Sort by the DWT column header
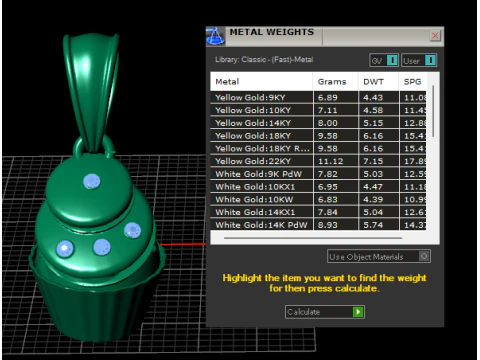 click(378, 82)
